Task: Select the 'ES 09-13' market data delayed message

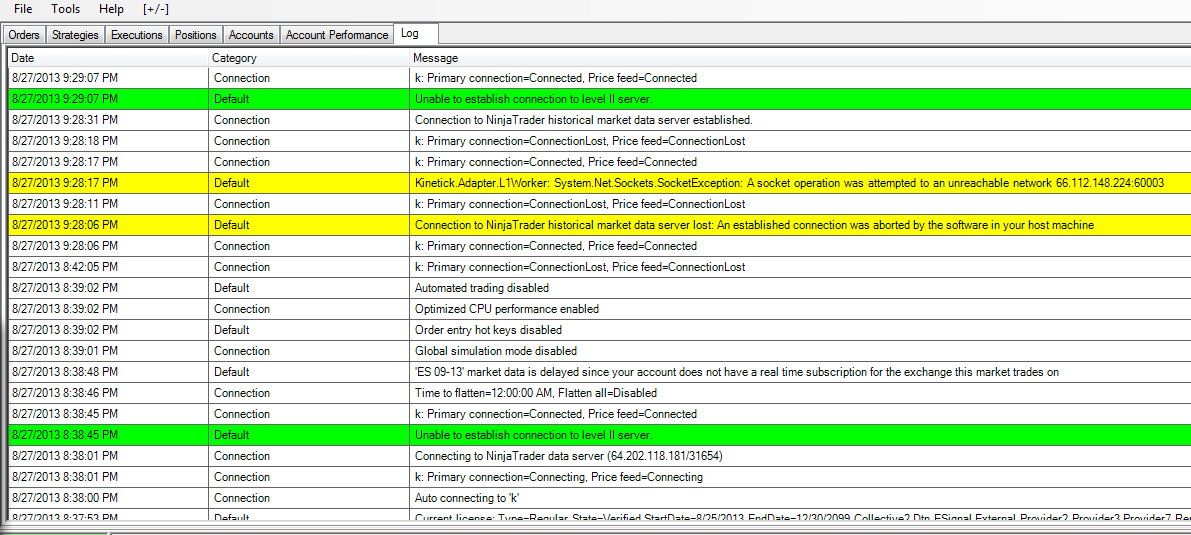Action: tap(737, 372)
